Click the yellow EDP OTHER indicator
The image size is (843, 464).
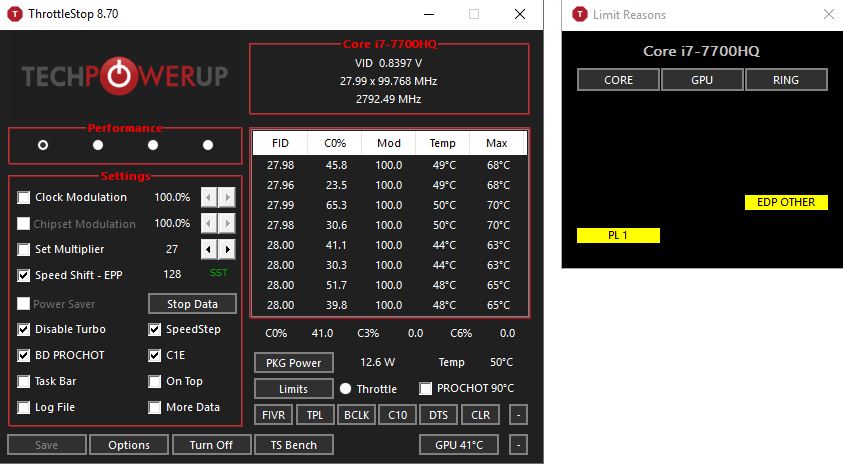tap(786, 202)
